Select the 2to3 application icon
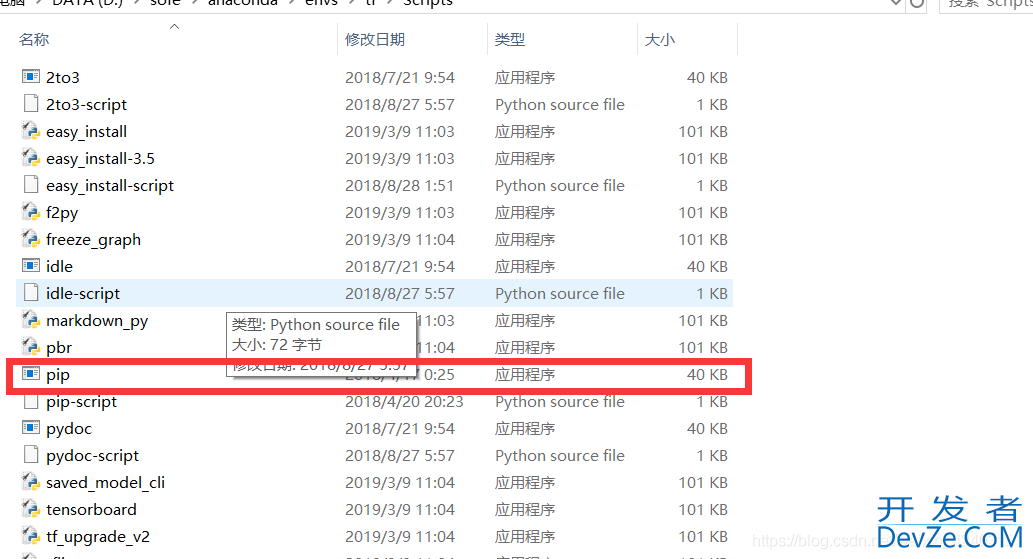 click(x=30, y=77)
